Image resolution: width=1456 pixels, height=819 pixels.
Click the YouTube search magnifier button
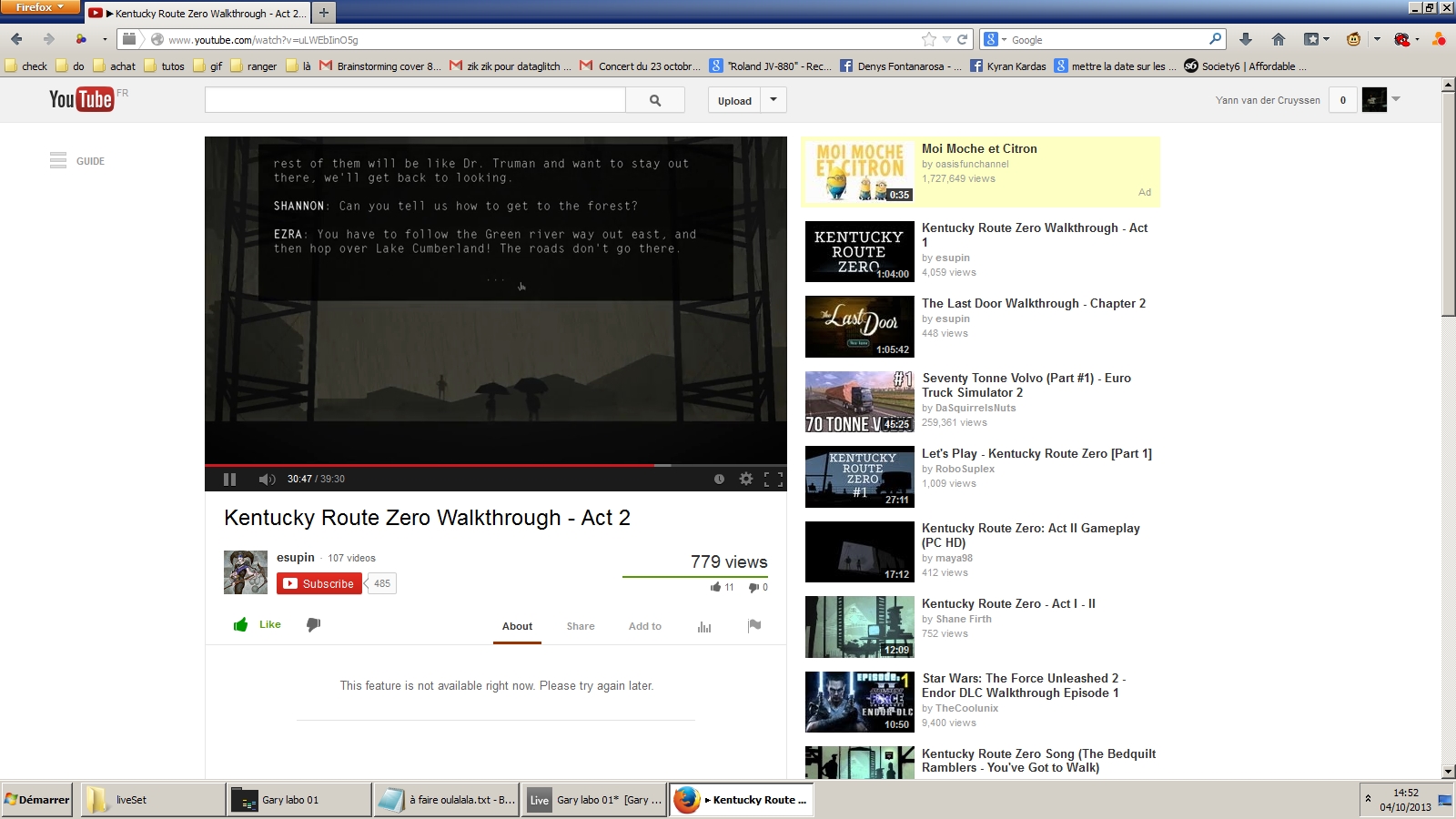coord(655,101)
